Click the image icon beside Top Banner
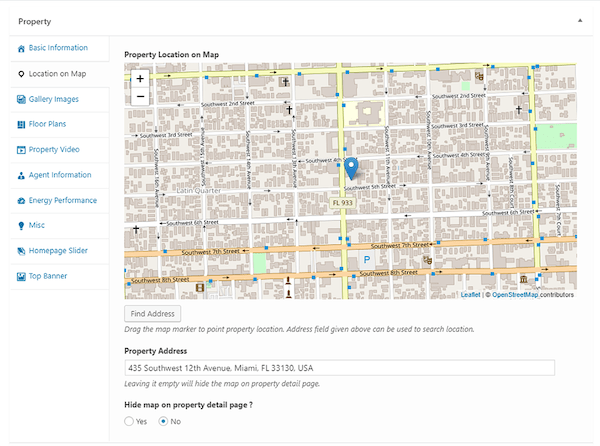Screen dimensions: 600x446 click(x=21, y=277)
